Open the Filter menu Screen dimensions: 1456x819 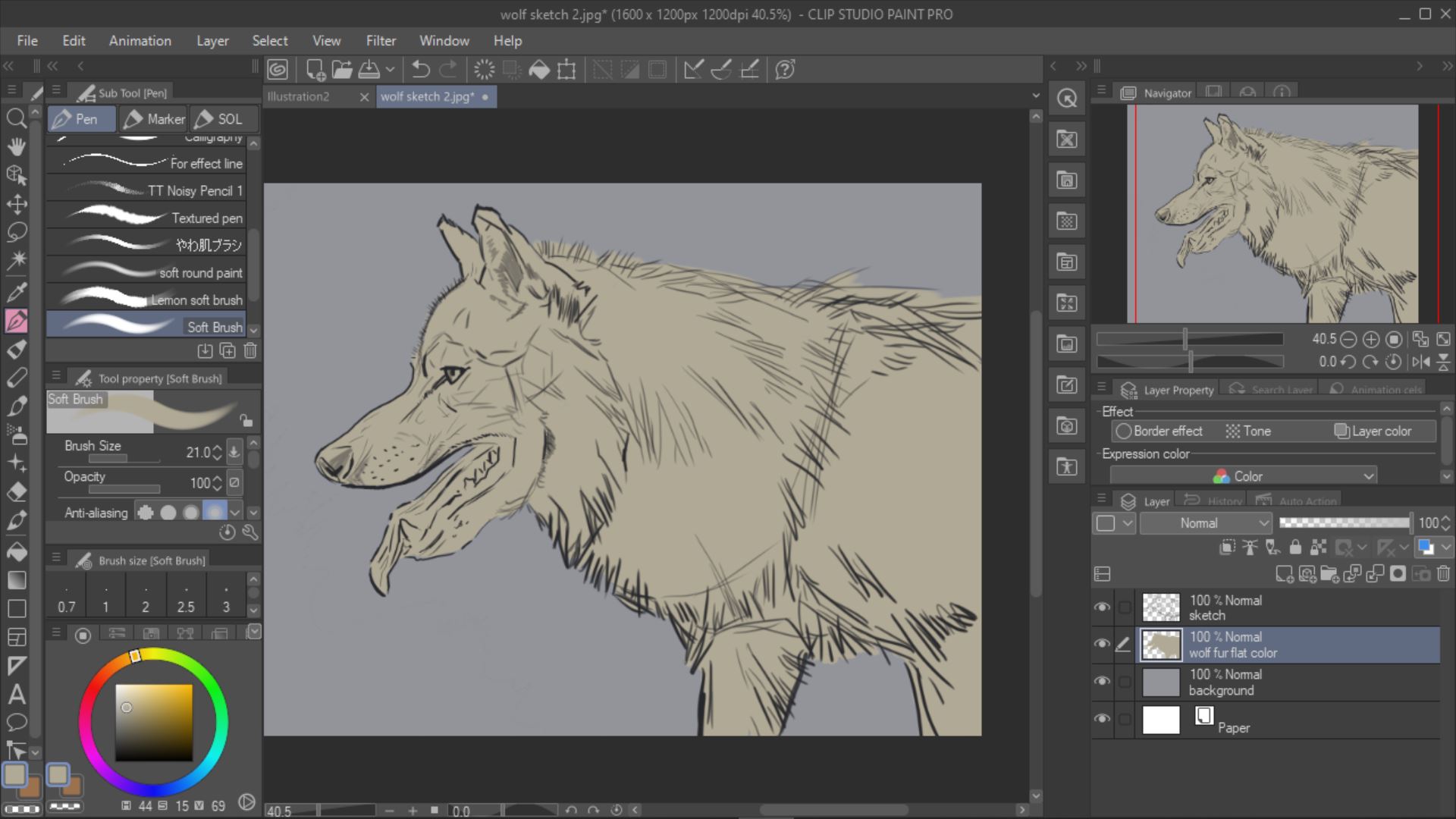coord(381,41)
